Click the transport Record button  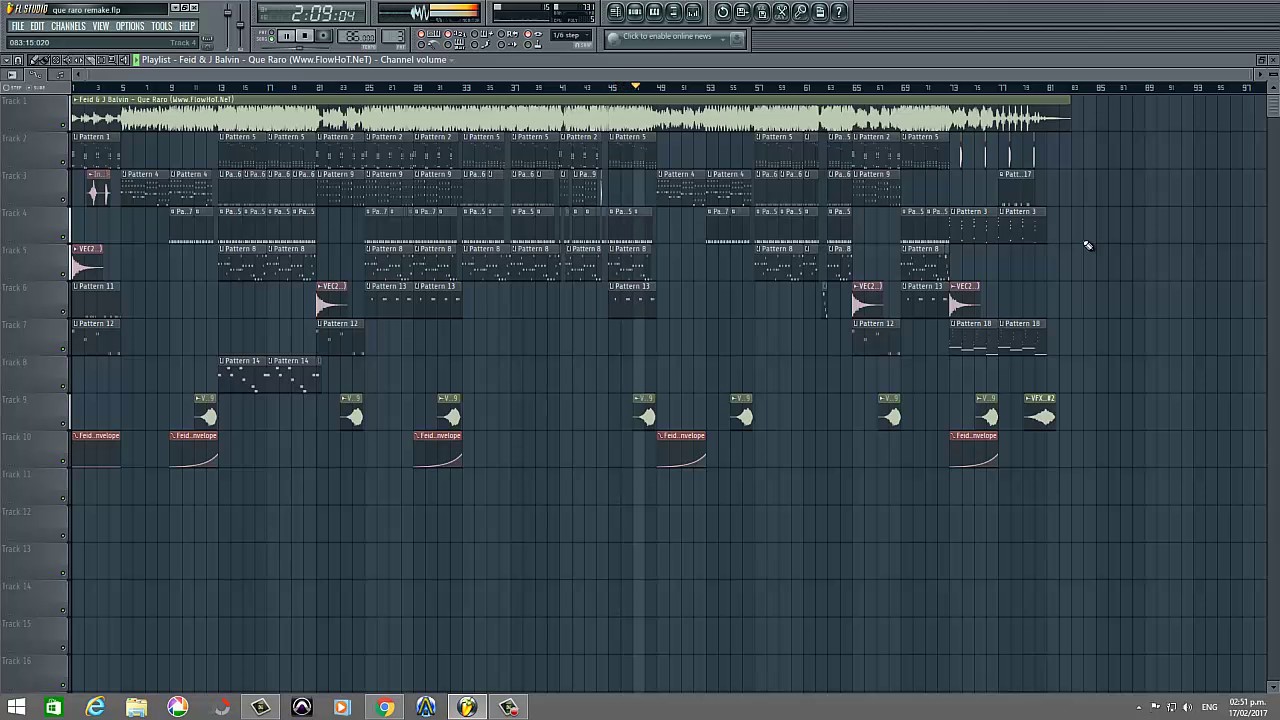coord(323,36)
